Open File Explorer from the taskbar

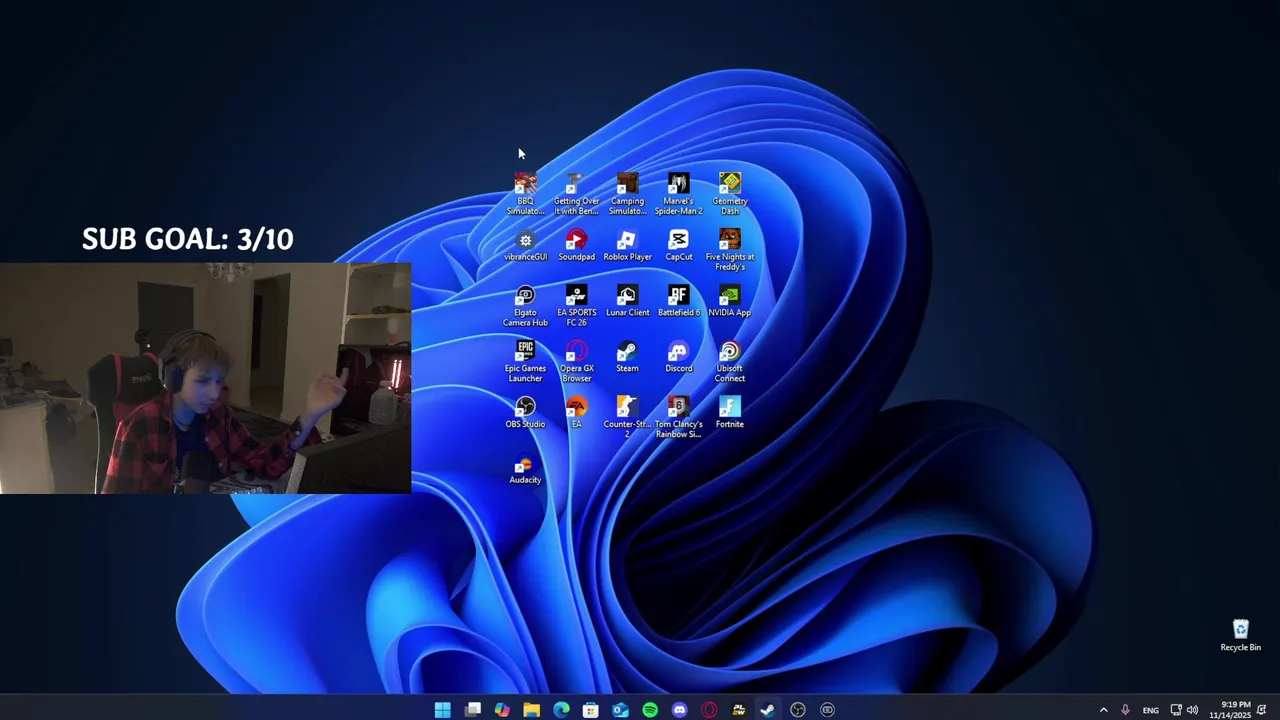(x=532, y=710)
